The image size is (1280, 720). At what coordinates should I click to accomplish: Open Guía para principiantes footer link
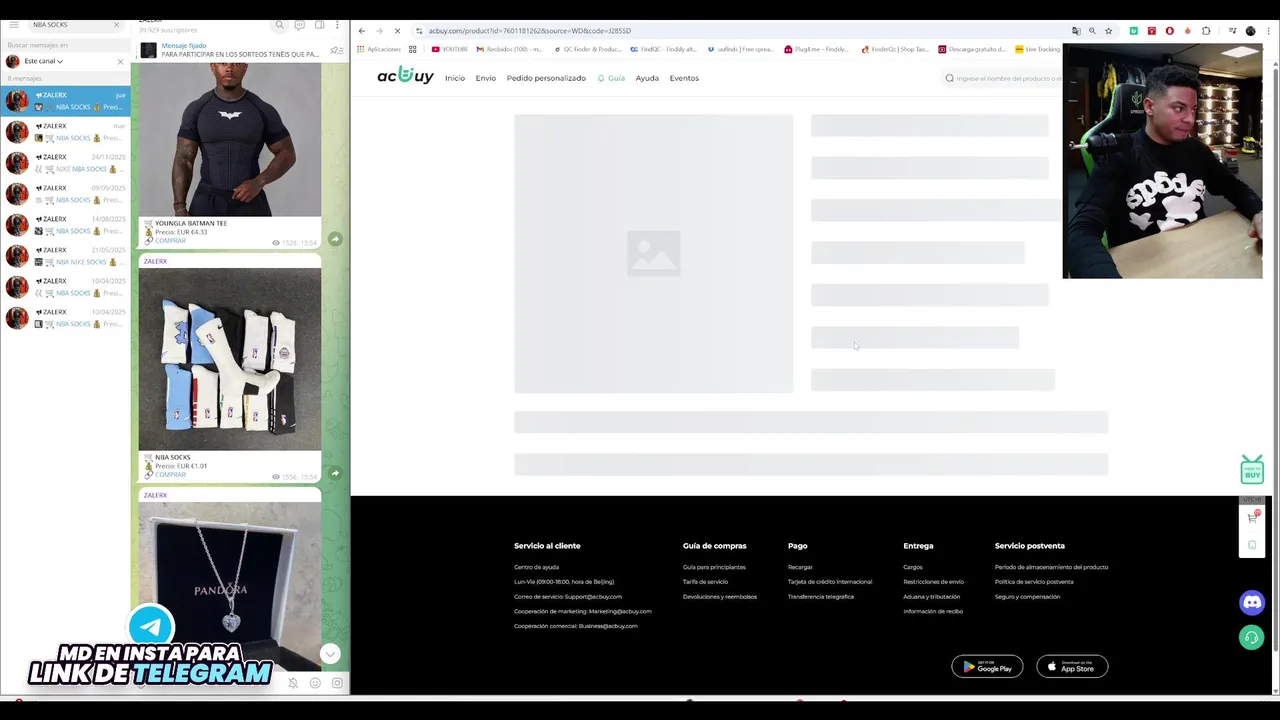coord(714,567)
